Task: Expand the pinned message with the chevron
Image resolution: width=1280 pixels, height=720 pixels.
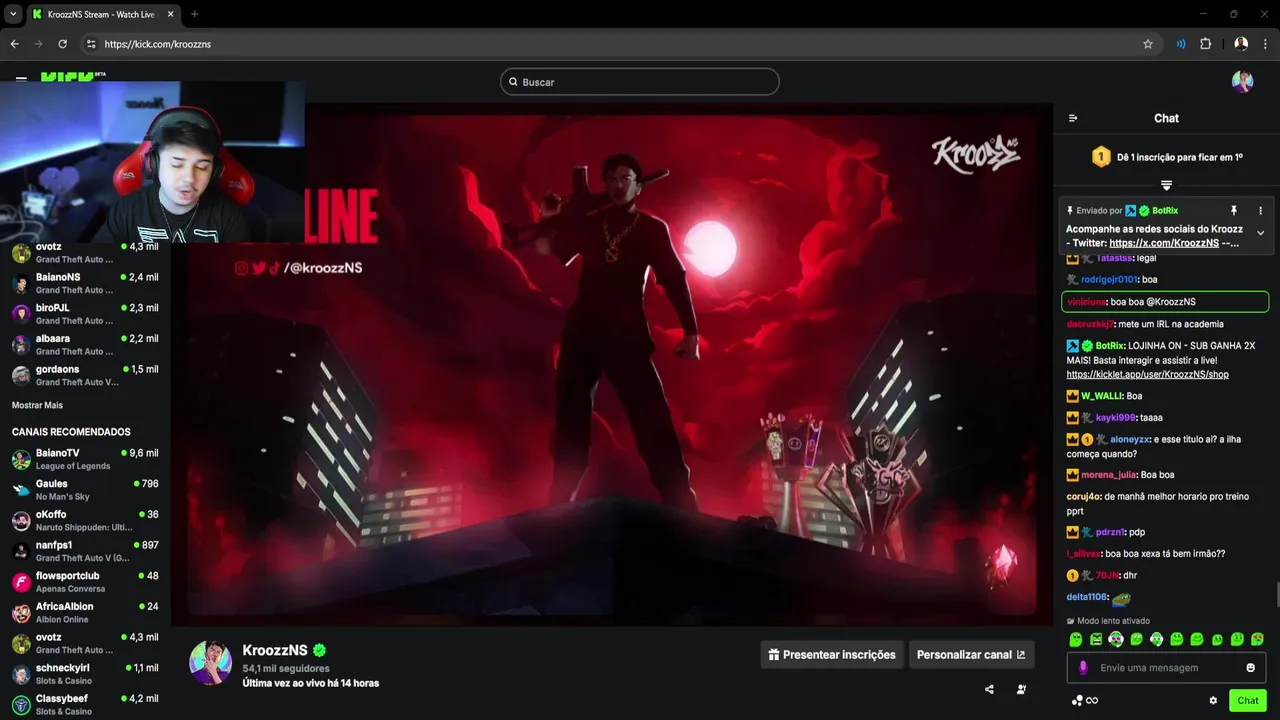Action: (1260, 233)
